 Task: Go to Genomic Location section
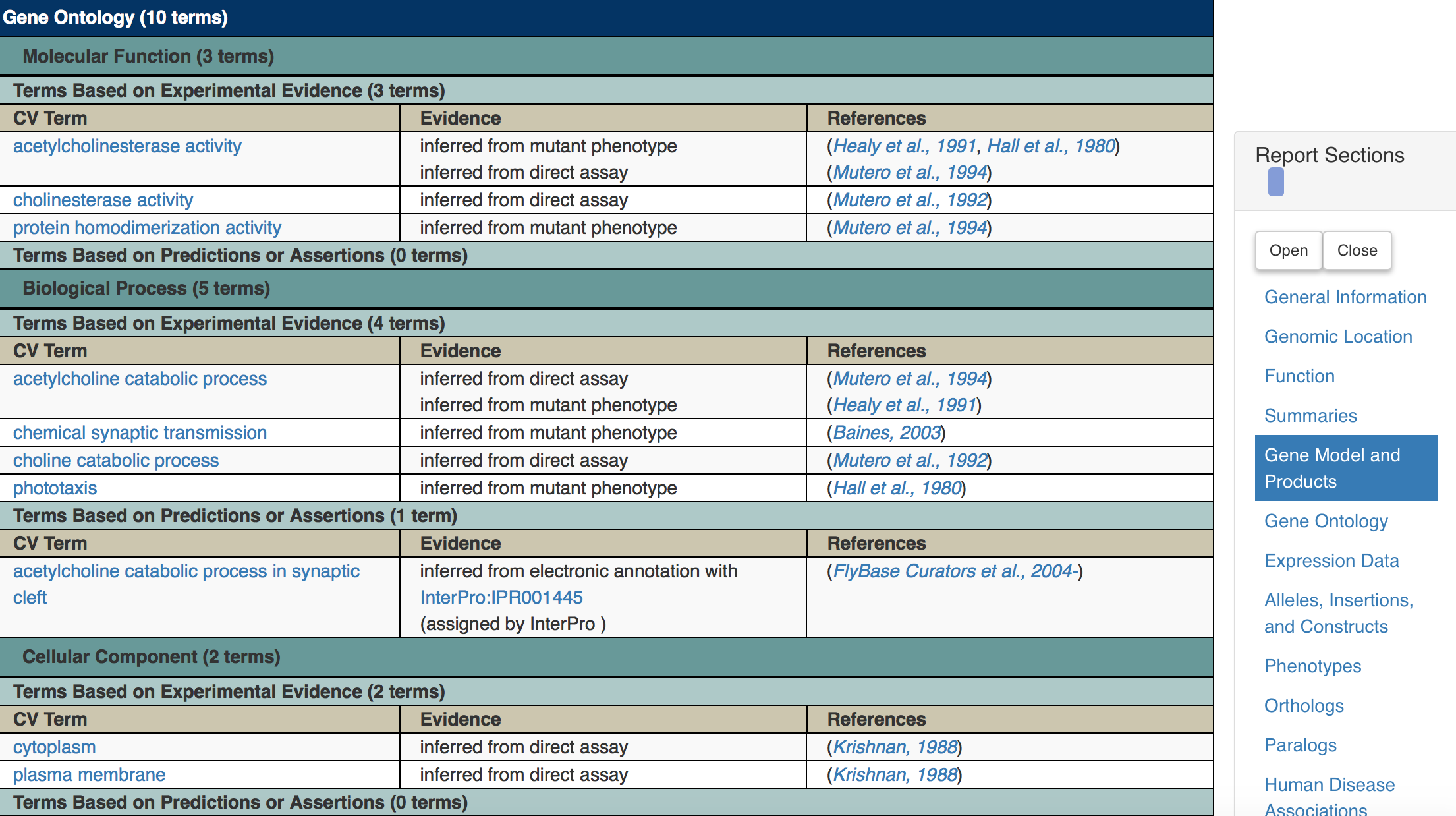click(1338, 336)
